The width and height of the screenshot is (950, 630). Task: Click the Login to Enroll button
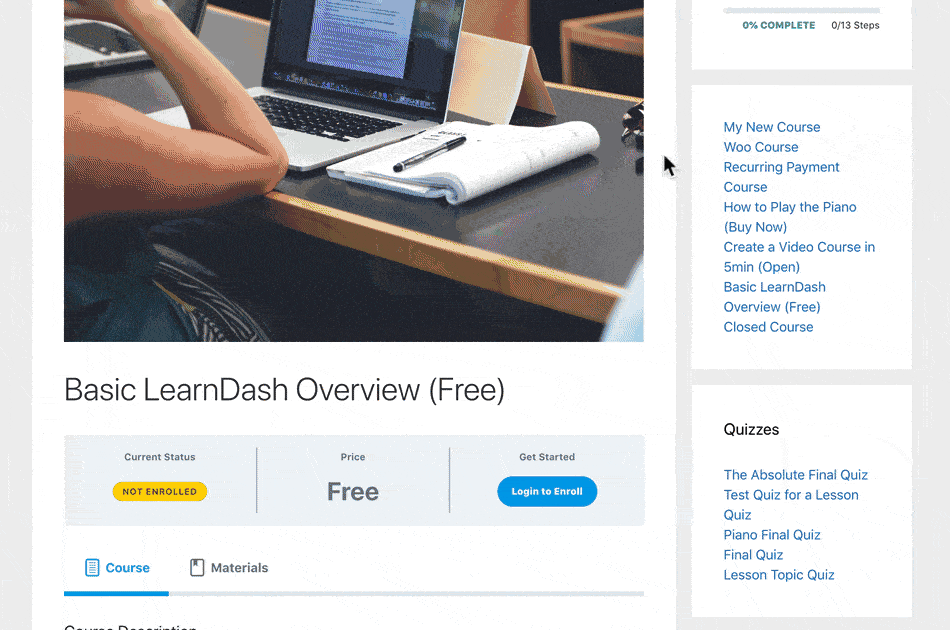547,491
